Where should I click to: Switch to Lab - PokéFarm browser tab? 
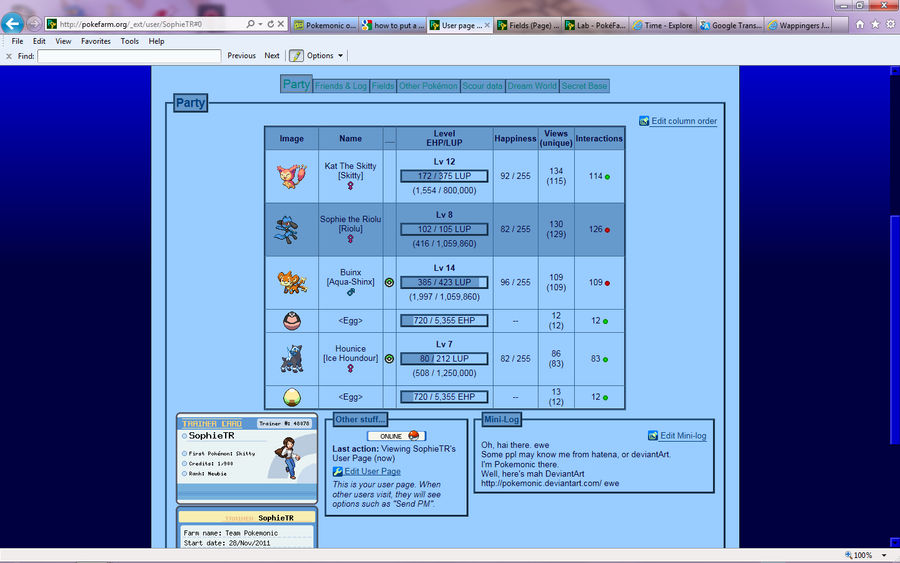tap(595, 25)
